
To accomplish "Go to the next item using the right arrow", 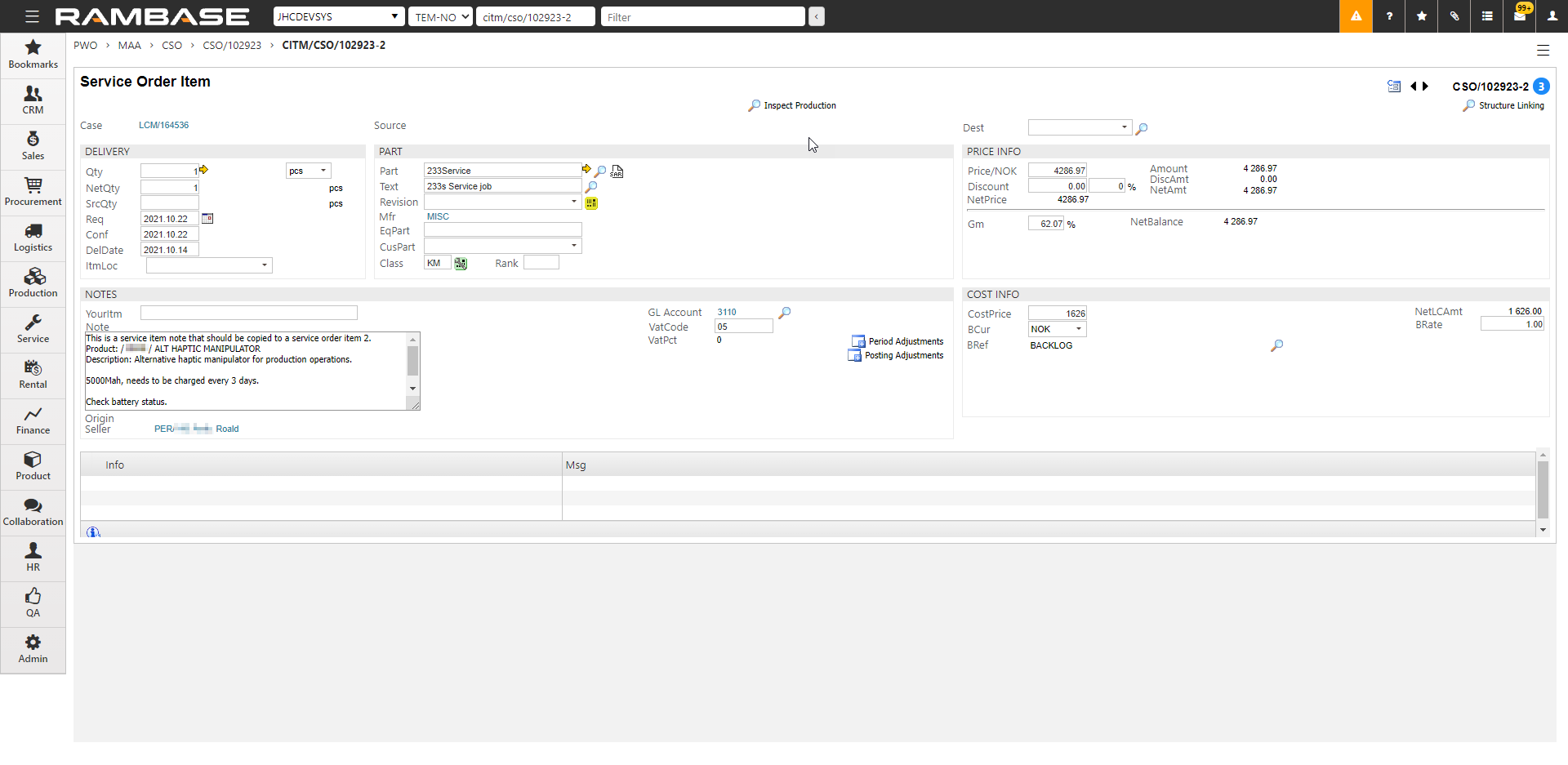I will tap(1426, 87).
